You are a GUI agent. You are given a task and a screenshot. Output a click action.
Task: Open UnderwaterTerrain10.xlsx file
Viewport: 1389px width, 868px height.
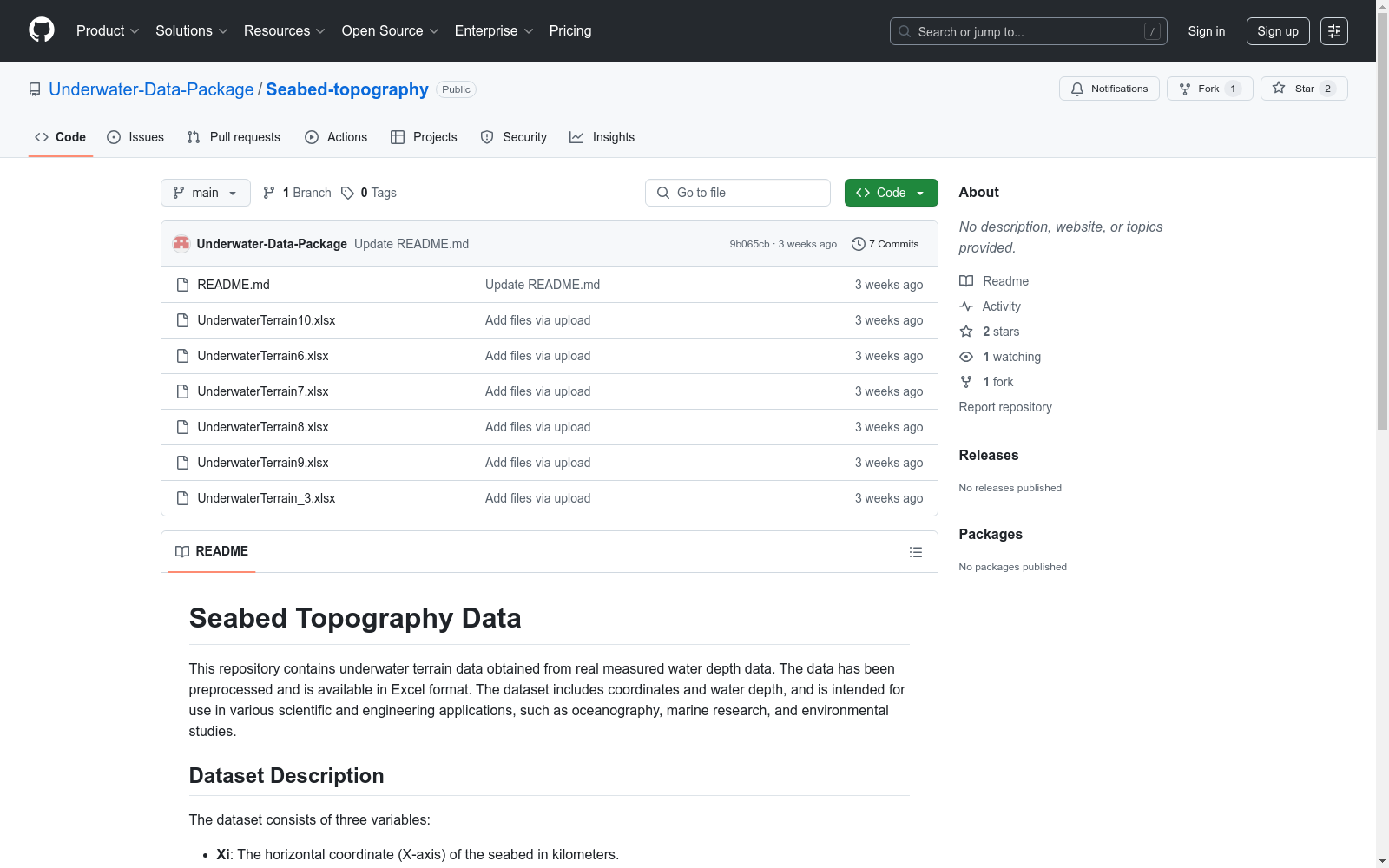click(x=267, y=320)
